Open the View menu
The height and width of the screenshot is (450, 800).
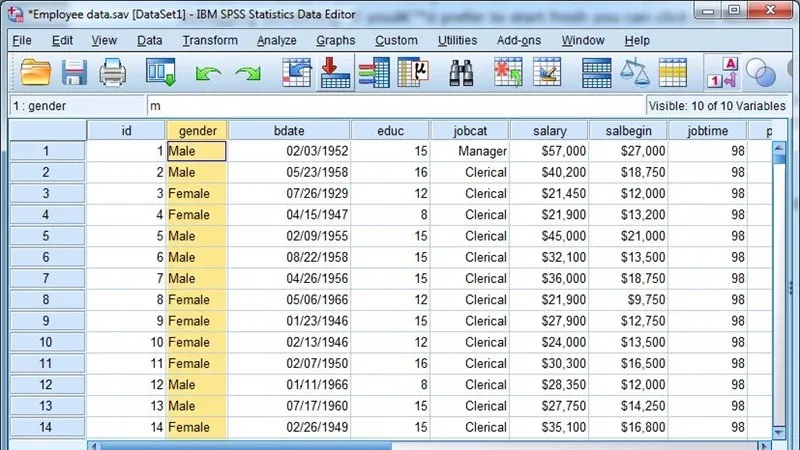[104, 40]
